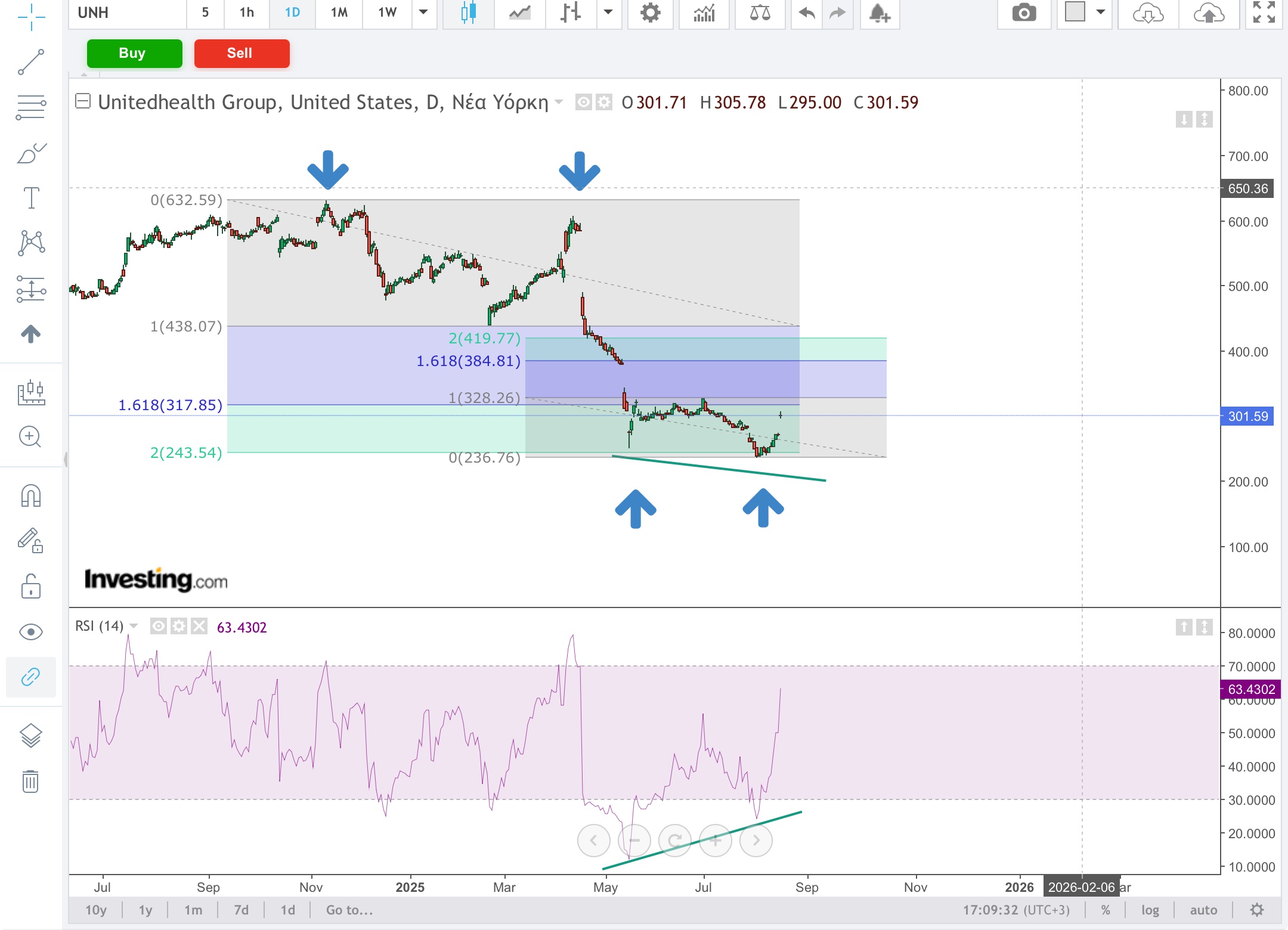Image resolution: width=1288 pixels, height=930 pixels.
Task: Toggle percent scale mode
Action: (1106, 910)
